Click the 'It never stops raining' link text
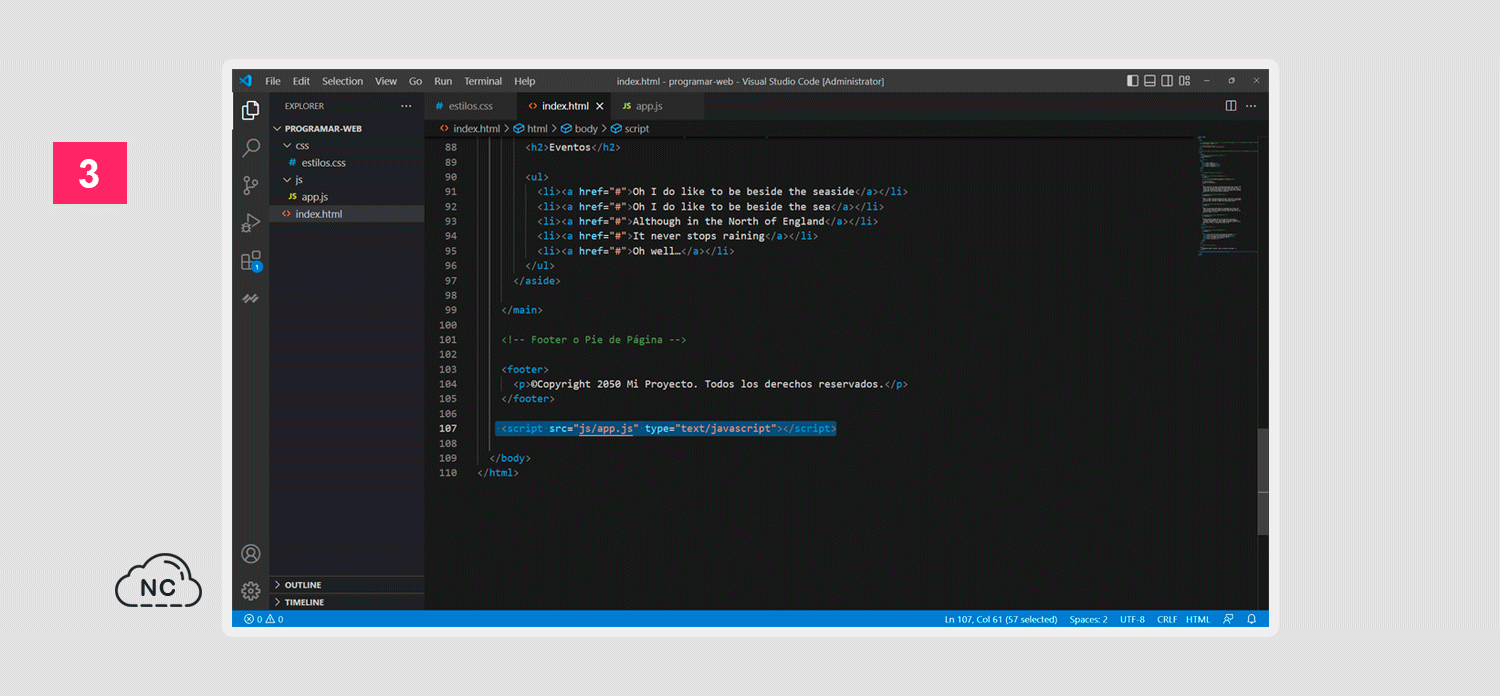 699,237
